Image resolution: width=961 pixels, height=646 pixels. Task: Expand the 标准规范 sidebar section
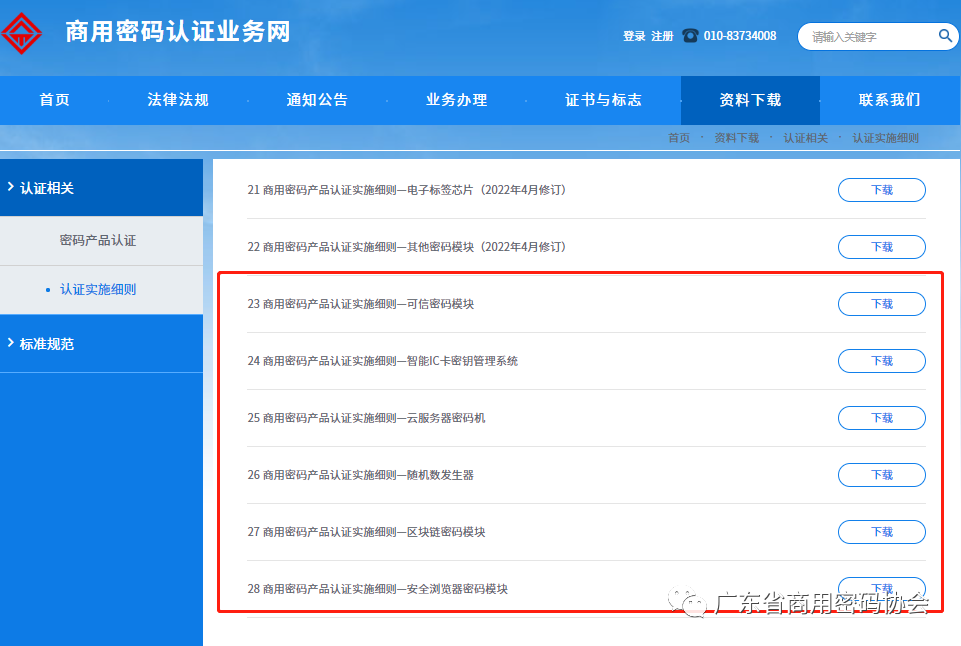click(47, 344)
